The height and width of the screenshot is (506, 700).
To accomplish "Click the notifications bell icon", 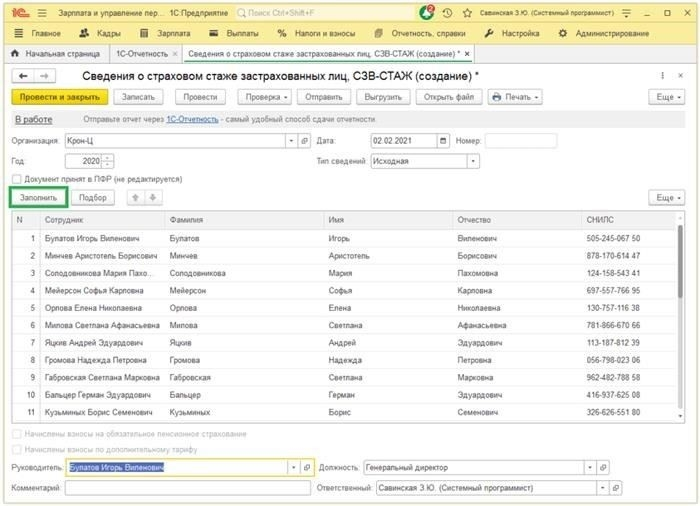I will [426, 13].
